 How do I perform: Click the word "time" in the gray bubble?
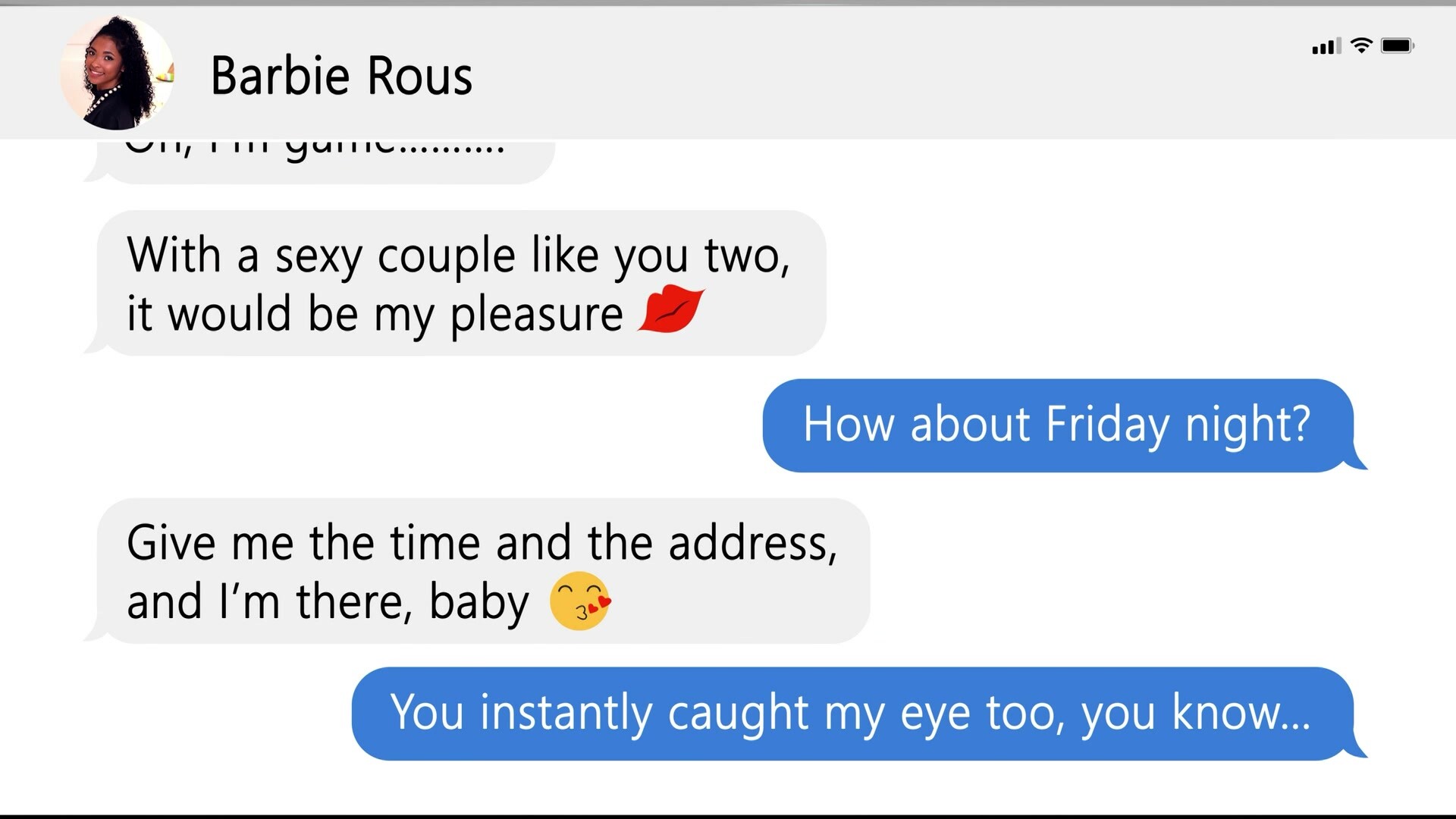point(435,544)
